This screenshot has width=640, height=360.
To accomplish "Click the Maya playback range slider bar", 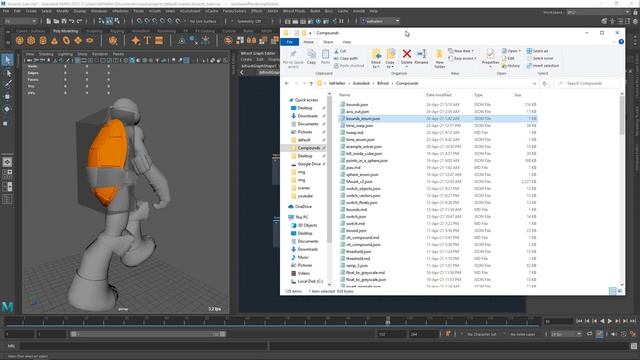I will (x=148, y=334).
